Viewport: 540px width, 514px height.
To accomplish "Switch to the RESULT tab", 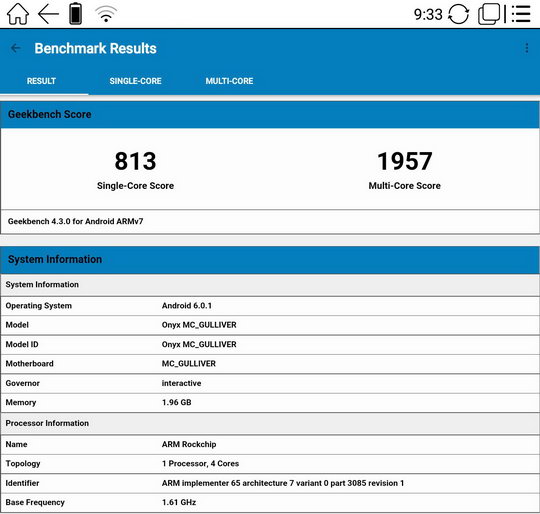I will pos(41,81).
